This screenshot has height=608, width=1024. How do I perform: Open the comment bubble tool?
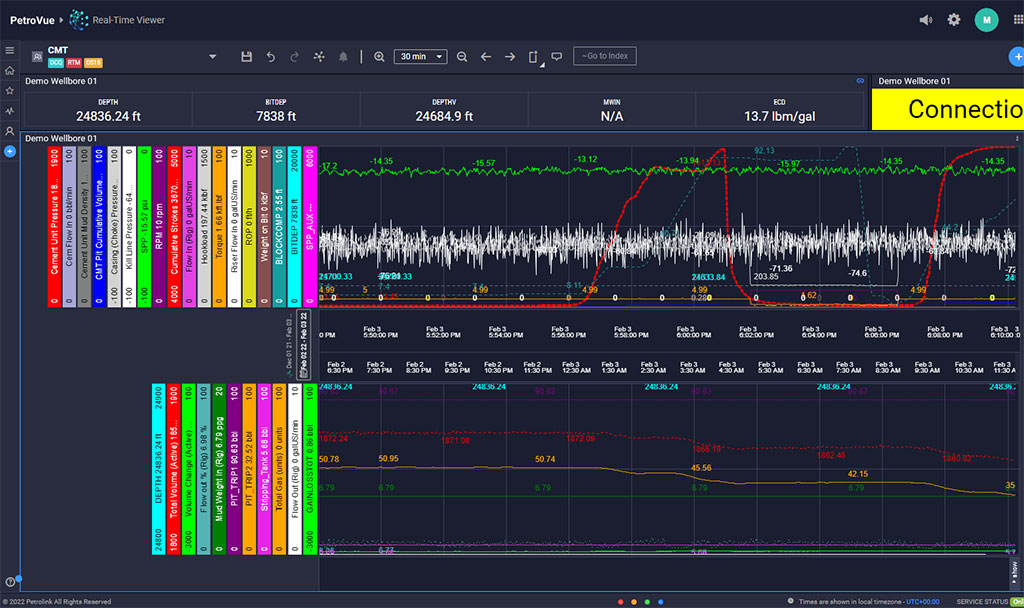(x=557, y=57)
